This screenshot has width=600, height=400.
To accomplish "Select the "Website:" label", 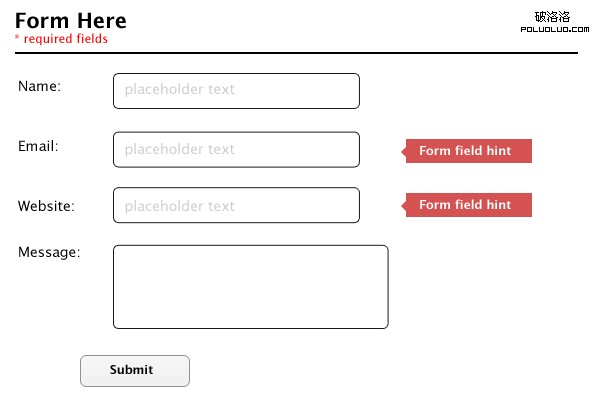I will (x=46, y=206).
